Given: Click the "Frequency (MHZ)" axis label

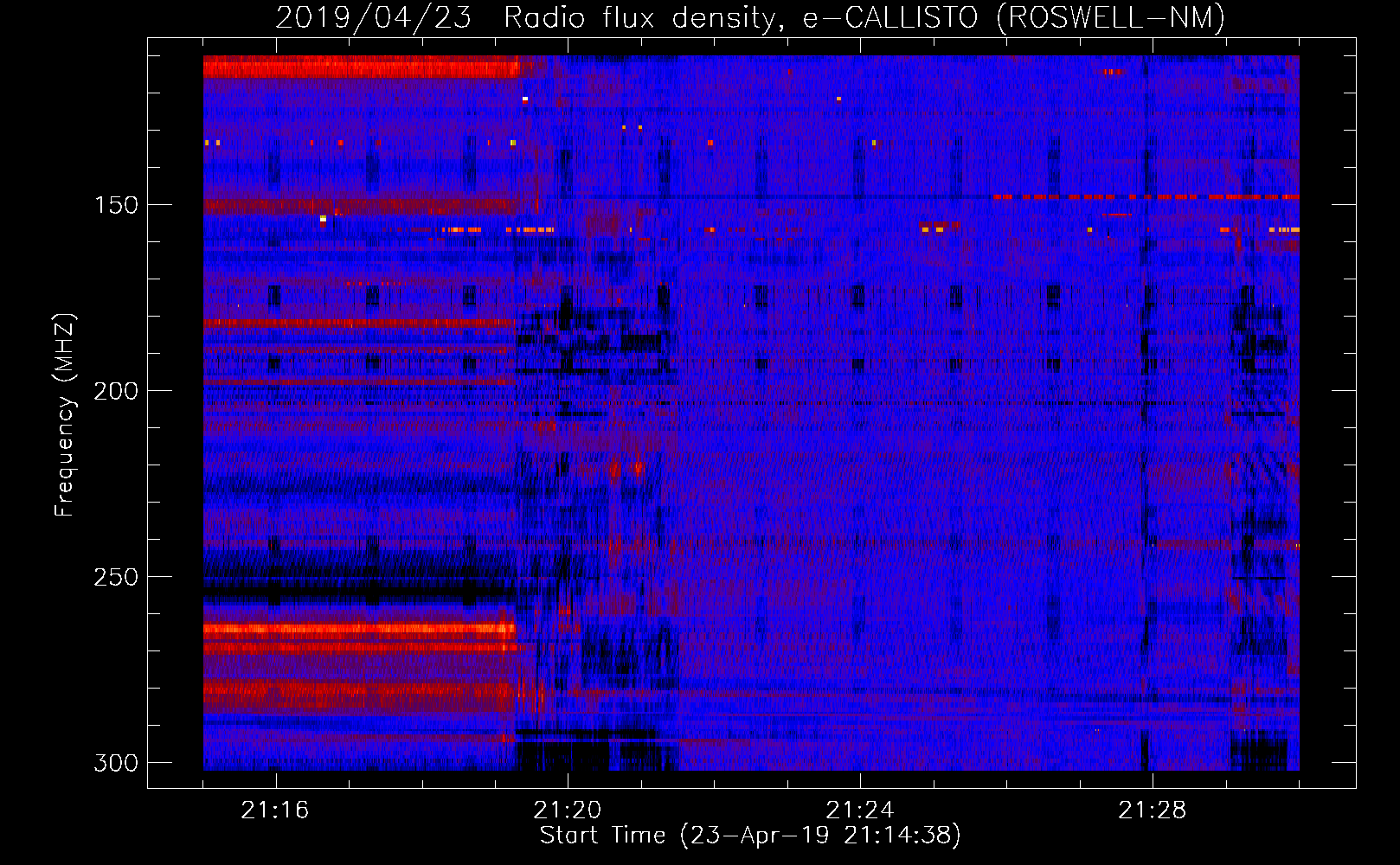Looking at the screenshot, I should click(65, 414).
